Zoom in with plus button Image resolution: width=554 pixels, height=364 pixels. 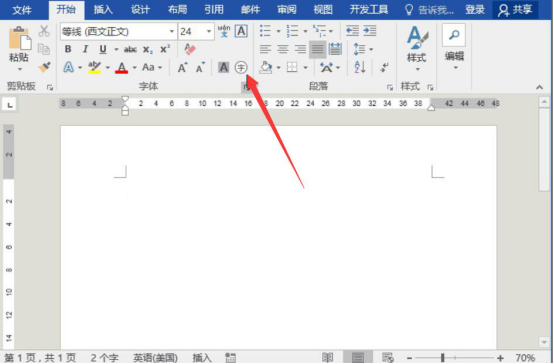click(500, 358)
